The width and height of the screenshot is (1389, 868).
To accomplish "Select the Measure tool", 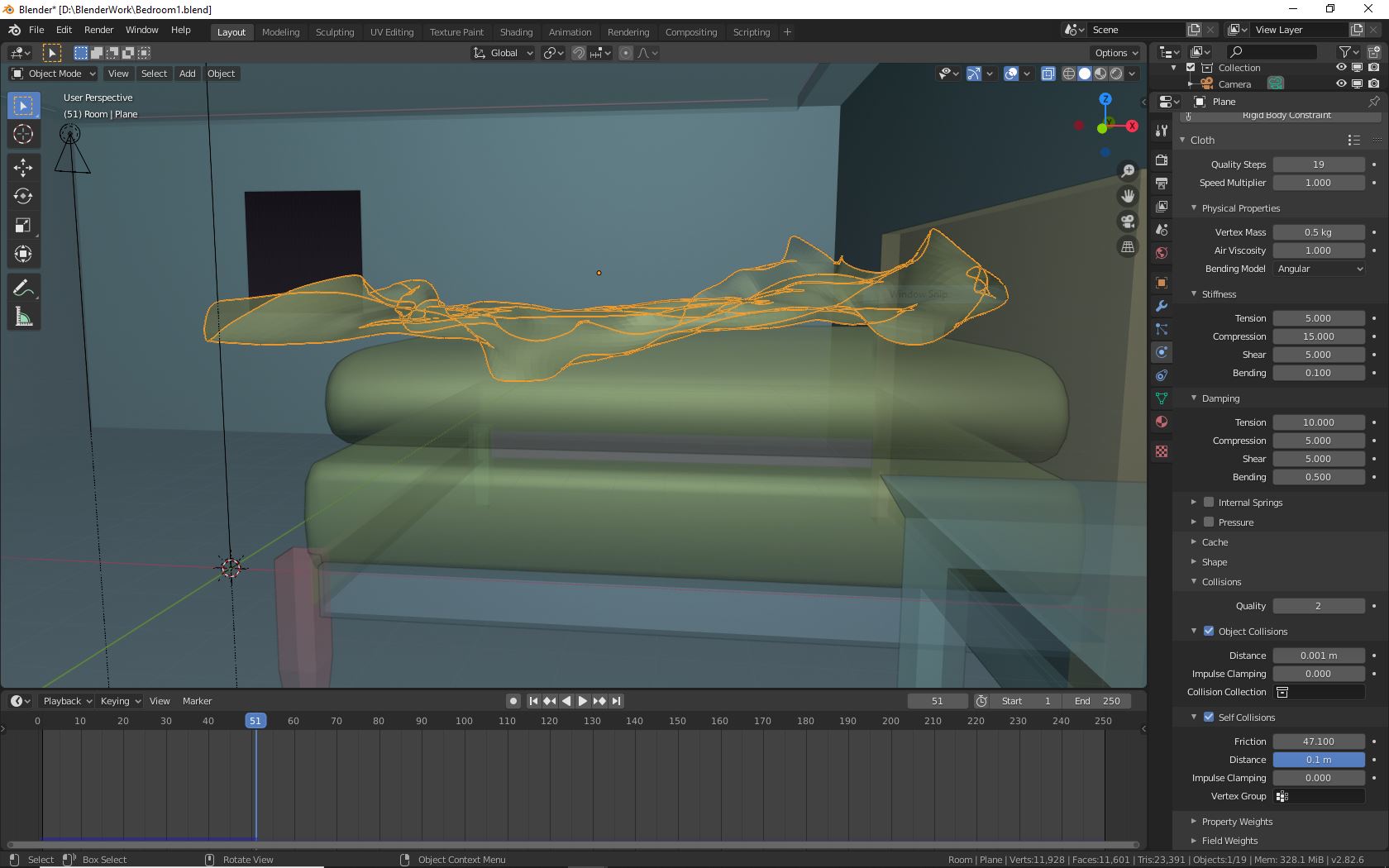I will (23, 317).
